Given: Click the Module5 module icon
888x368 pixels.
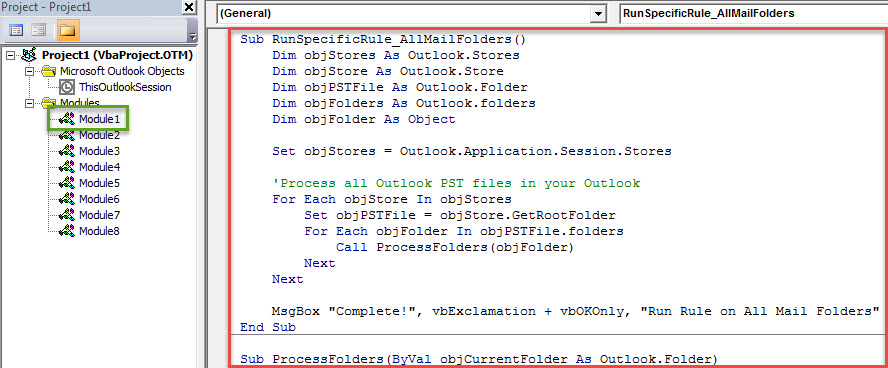Looking at the screenshot, I should 67,183.
